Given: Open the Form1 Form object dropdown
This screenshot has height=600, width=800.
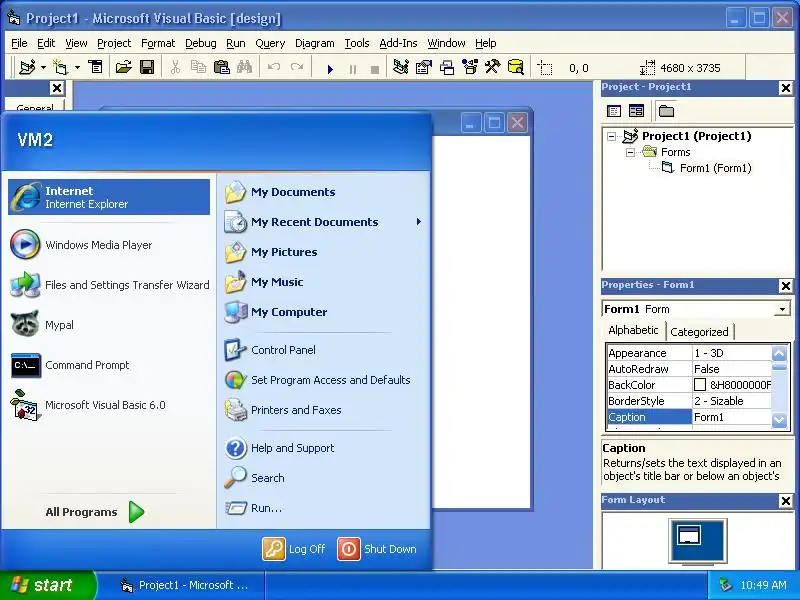Looking at the screenshot, I should (782, 309).
